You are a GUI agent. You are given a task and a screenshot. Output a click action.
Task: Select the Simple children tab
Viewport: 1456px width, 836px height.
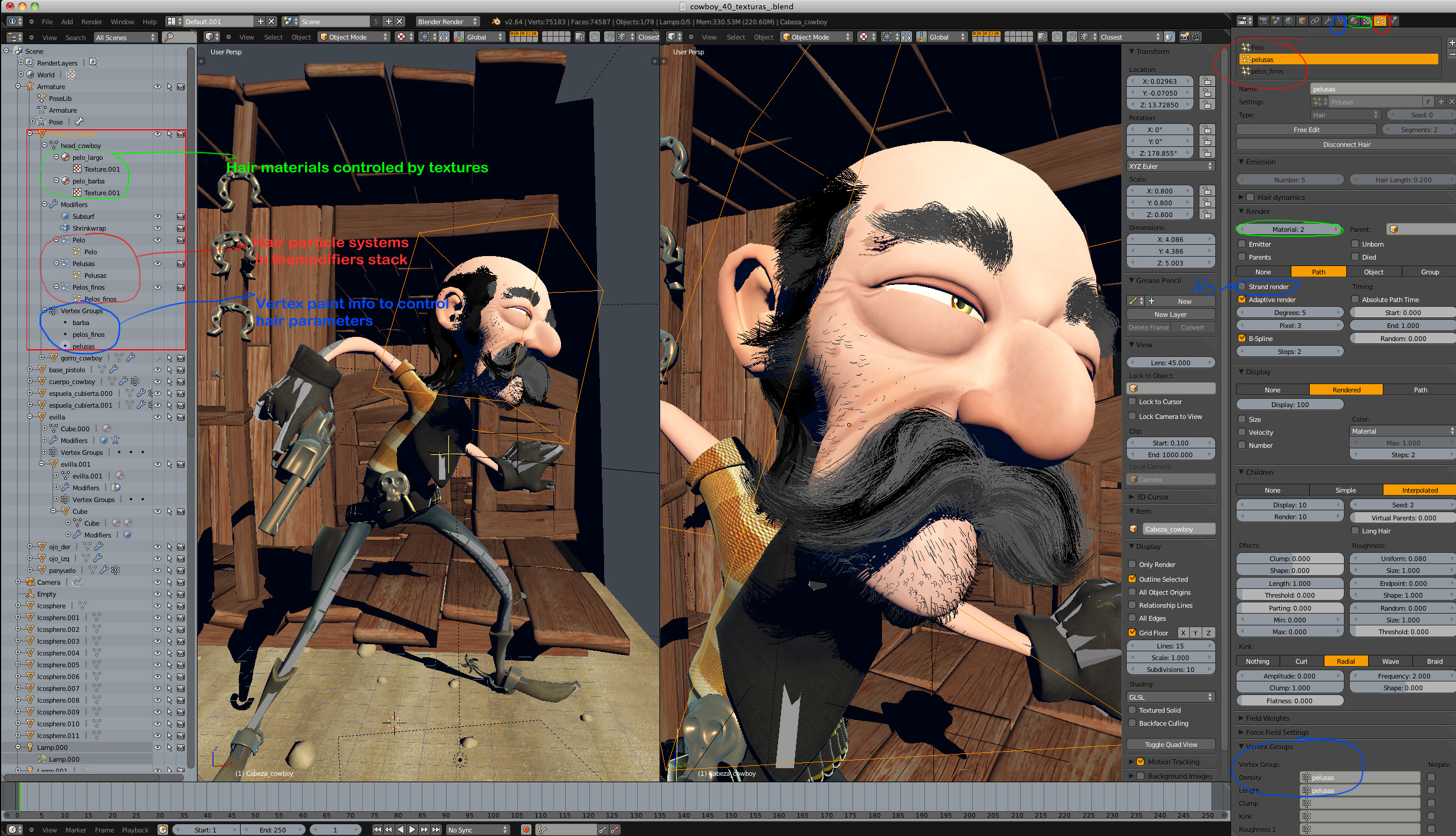[x=1345, y=490]
